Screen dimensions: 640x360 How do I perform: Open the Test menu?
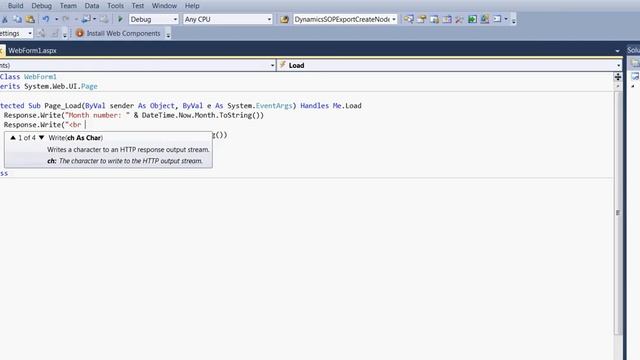(138, 6)
